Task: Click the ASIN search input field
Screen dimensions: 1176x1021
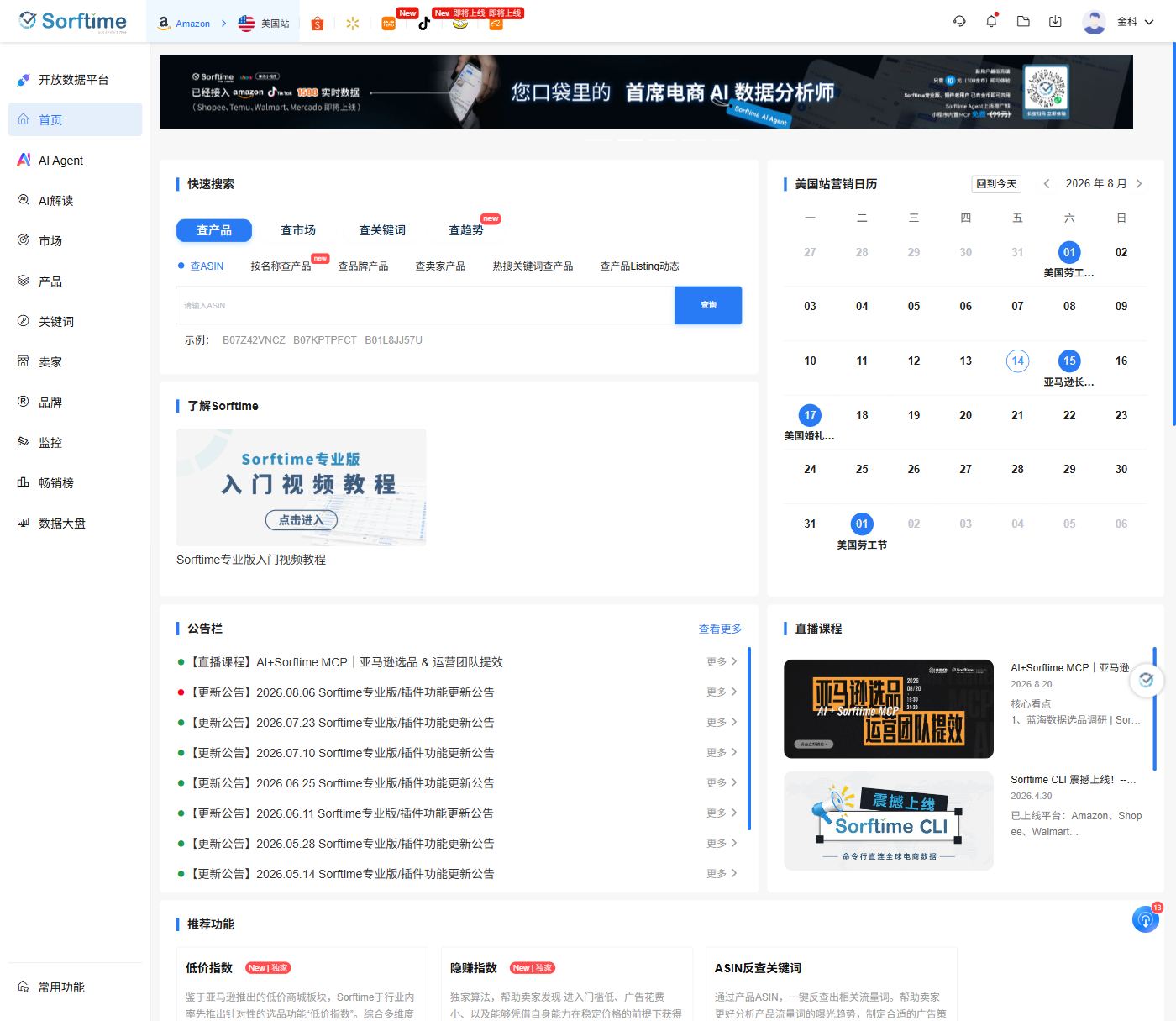Action: (x=425, y=305)
